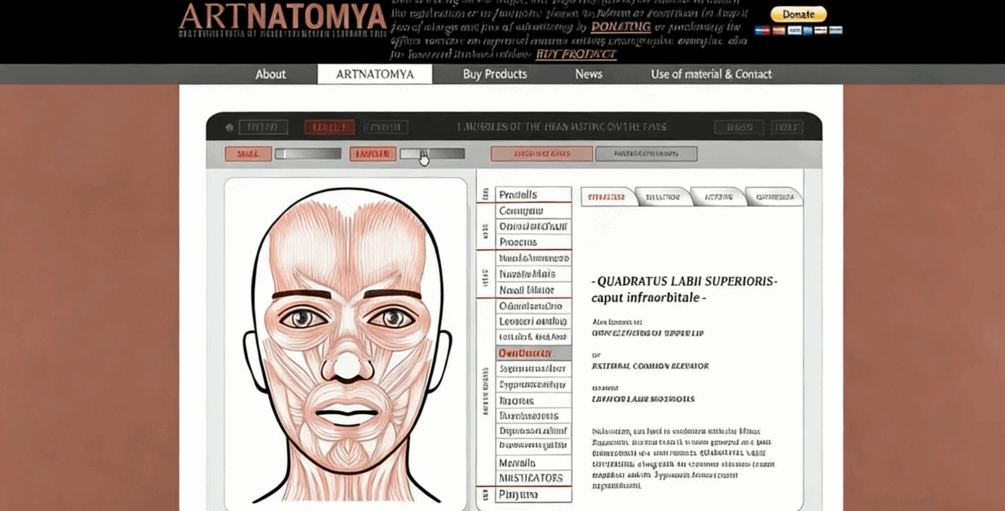The width and height of the screenshot is (1005, 511).
Task: Click the skin opacity slider track
Action: coord(308,154)
